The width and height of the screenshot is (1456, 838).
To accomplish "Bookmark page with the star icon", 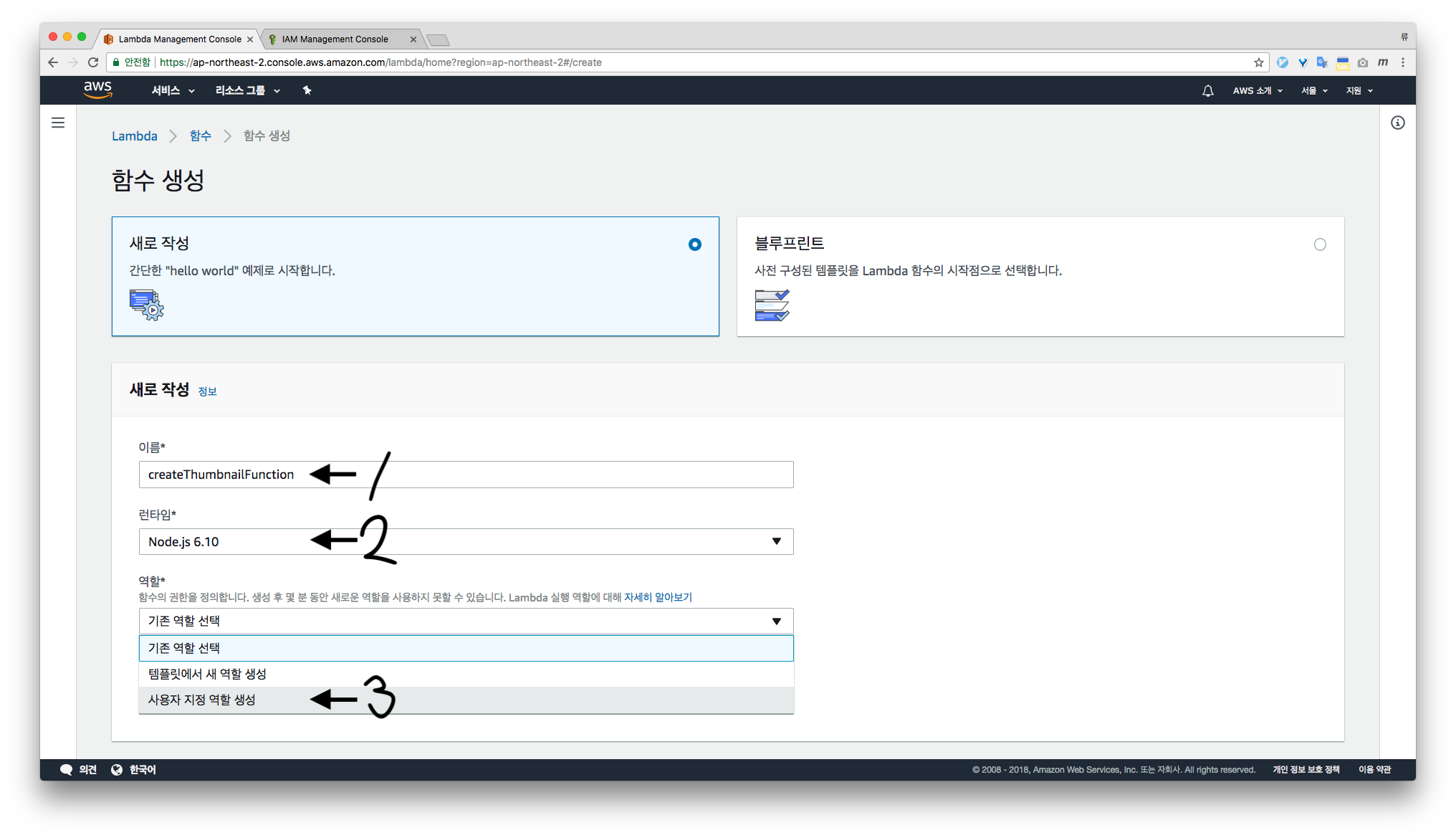I will pos(1258,62).
